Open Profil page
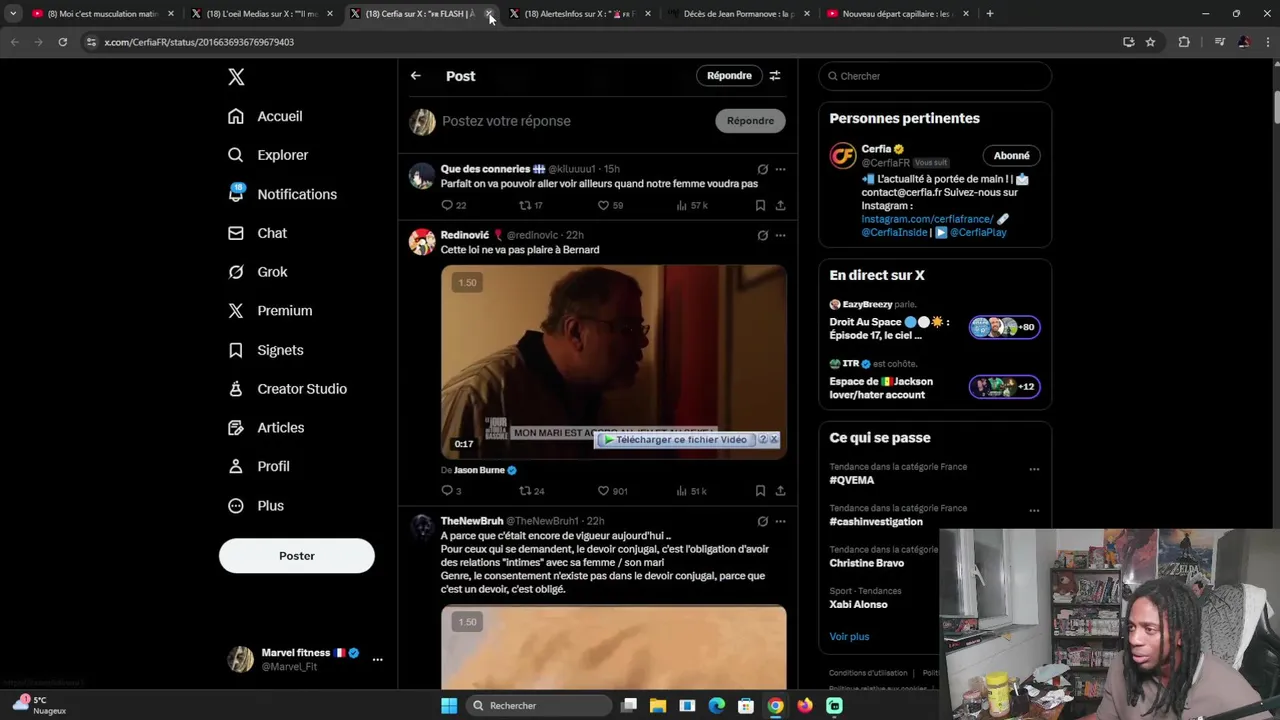The height and width of the screenshot is (720, 1280). click(x=258, y=467)
